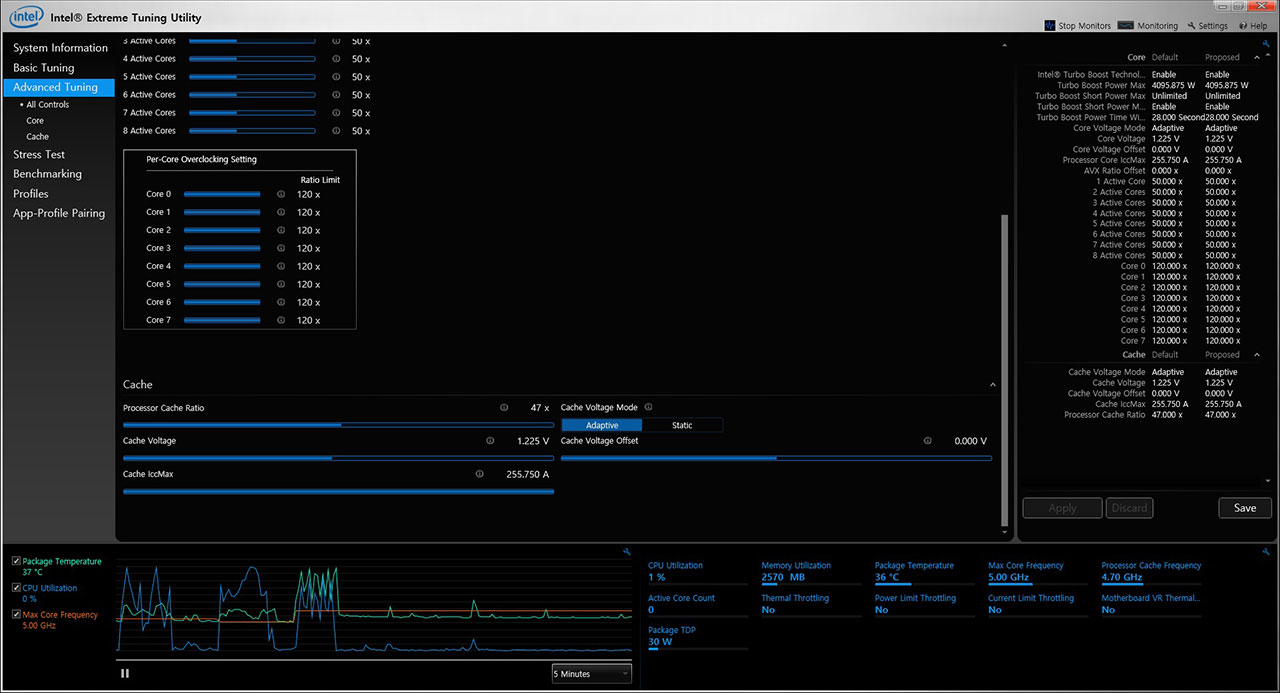Click info icon next to Processor Cache Ratio
The width and height of the screenshot is (1280, 693).
504,408
